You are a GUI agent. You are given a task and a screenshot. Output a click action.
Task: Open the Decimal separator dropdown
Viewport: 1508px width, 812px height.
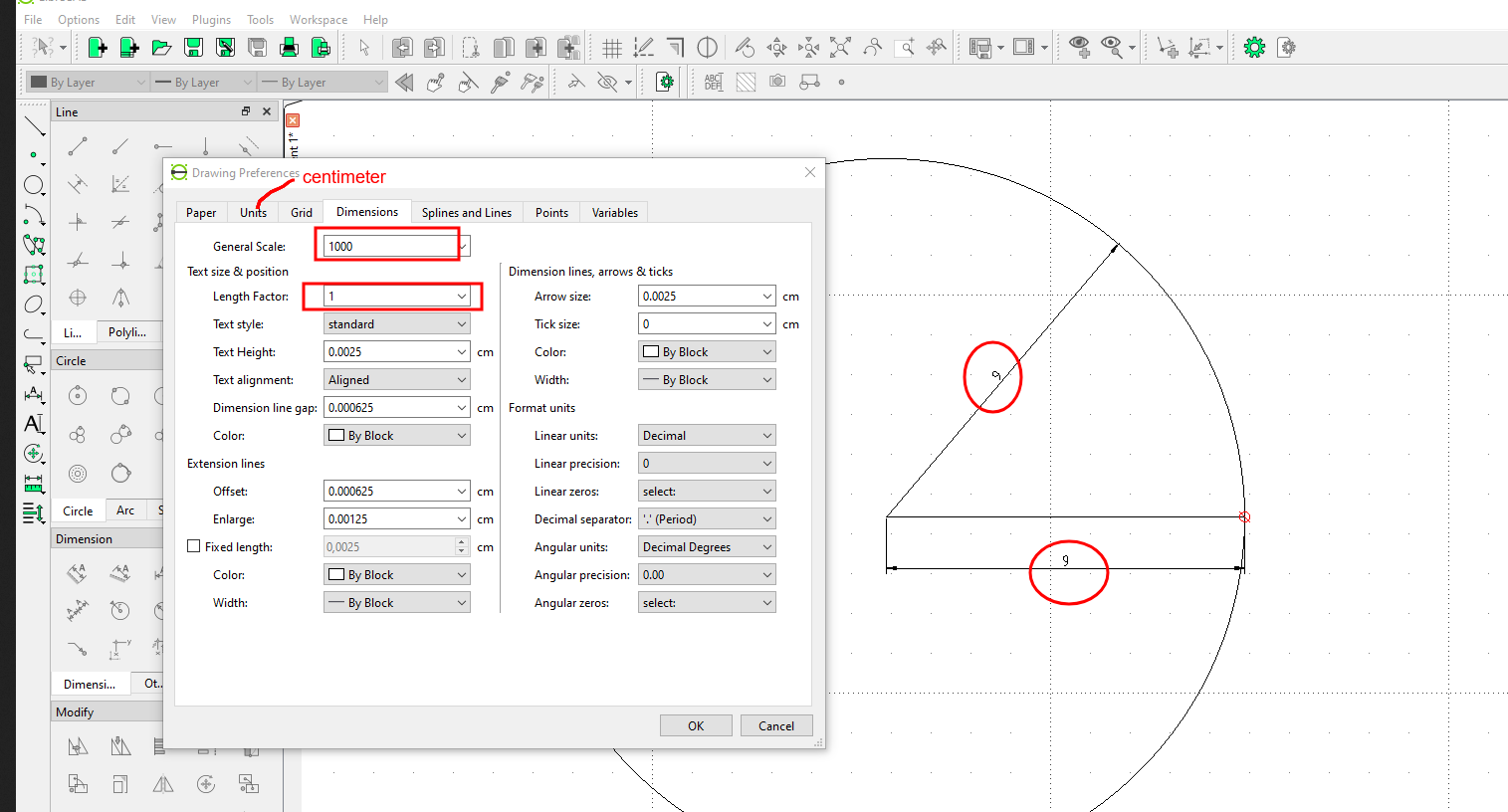coord(707,519)
